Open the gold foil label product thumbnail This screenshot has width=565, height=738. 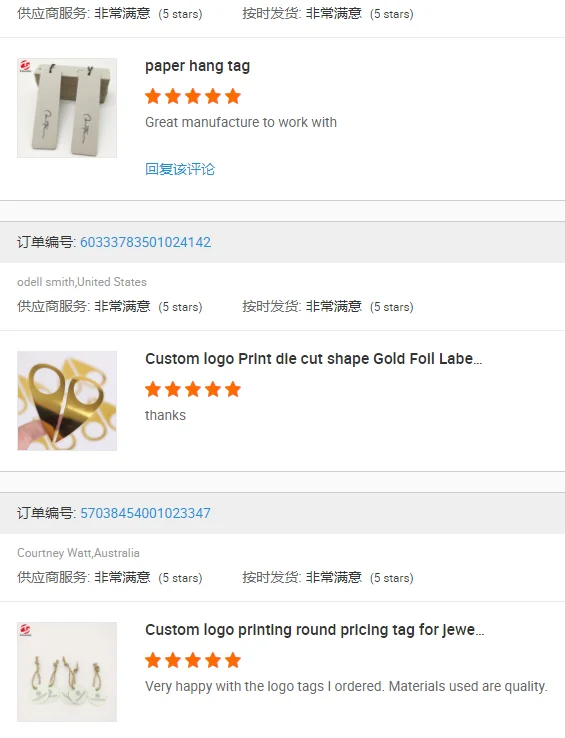[67, 401]
